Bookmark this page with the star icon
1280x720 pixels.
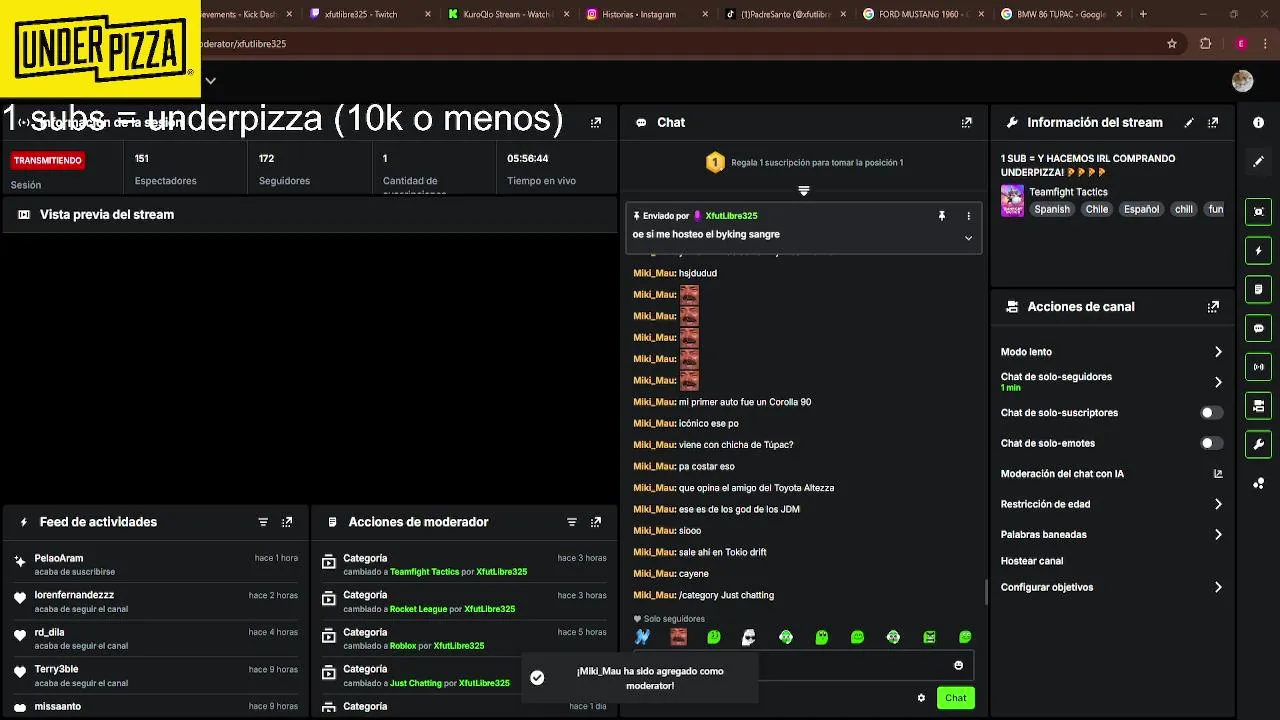coord(1172,44)
